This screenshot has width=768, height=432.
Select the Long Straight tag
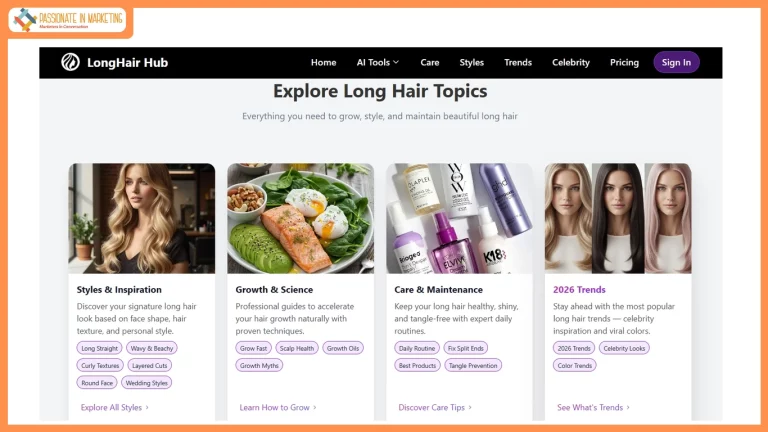coord(99,348)
